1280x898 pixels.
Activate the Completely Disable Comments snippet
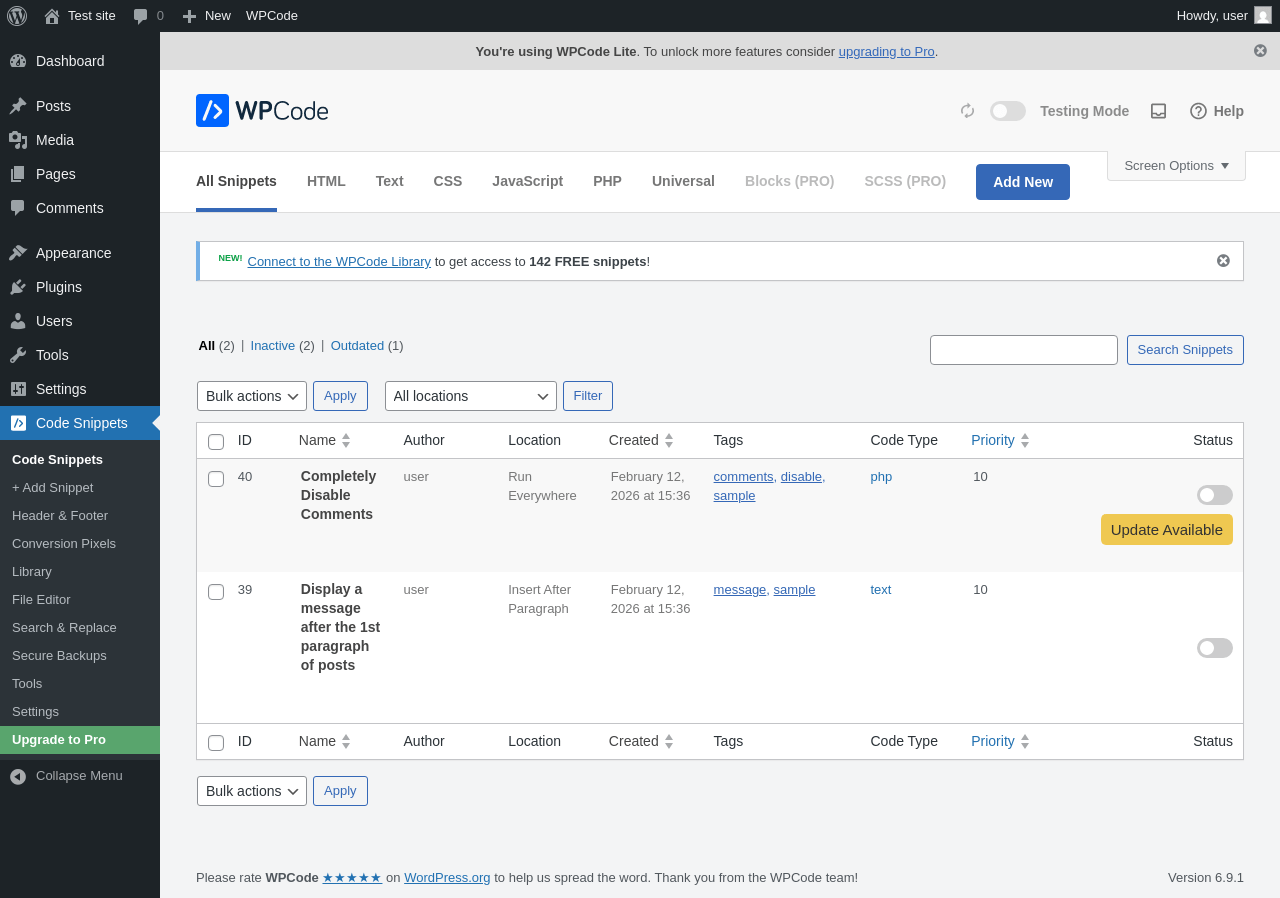pyautogui.click(x=1214, y=495)
